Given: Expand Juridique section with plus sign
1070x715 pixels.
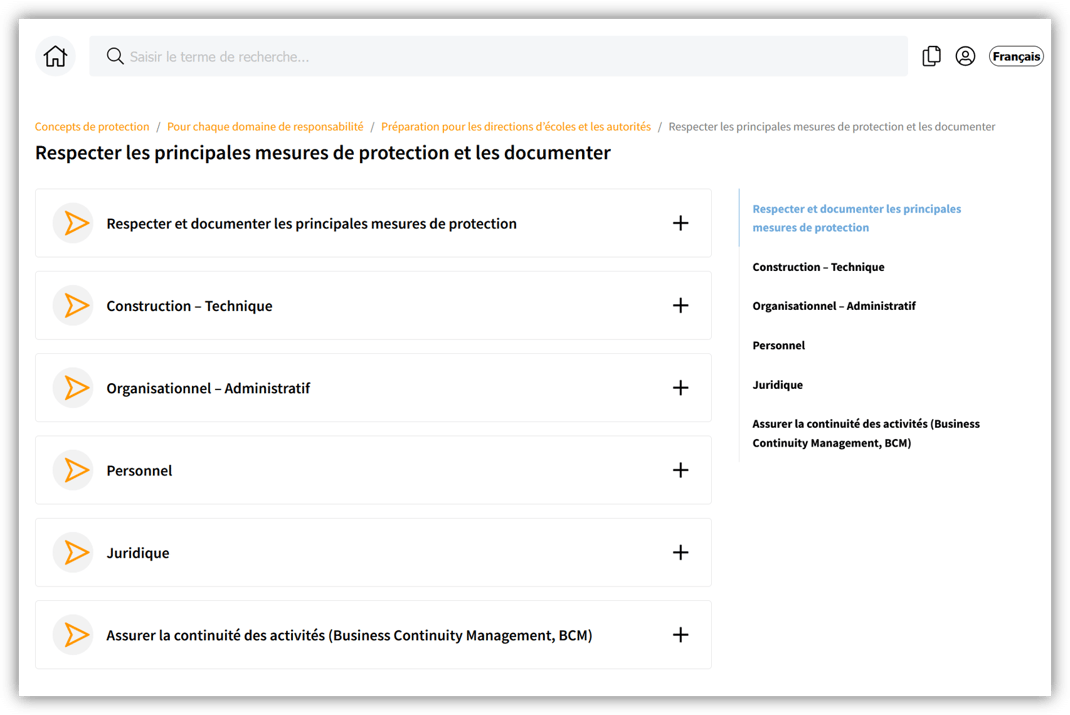Looking at the screenshot, I should [680, 553].
